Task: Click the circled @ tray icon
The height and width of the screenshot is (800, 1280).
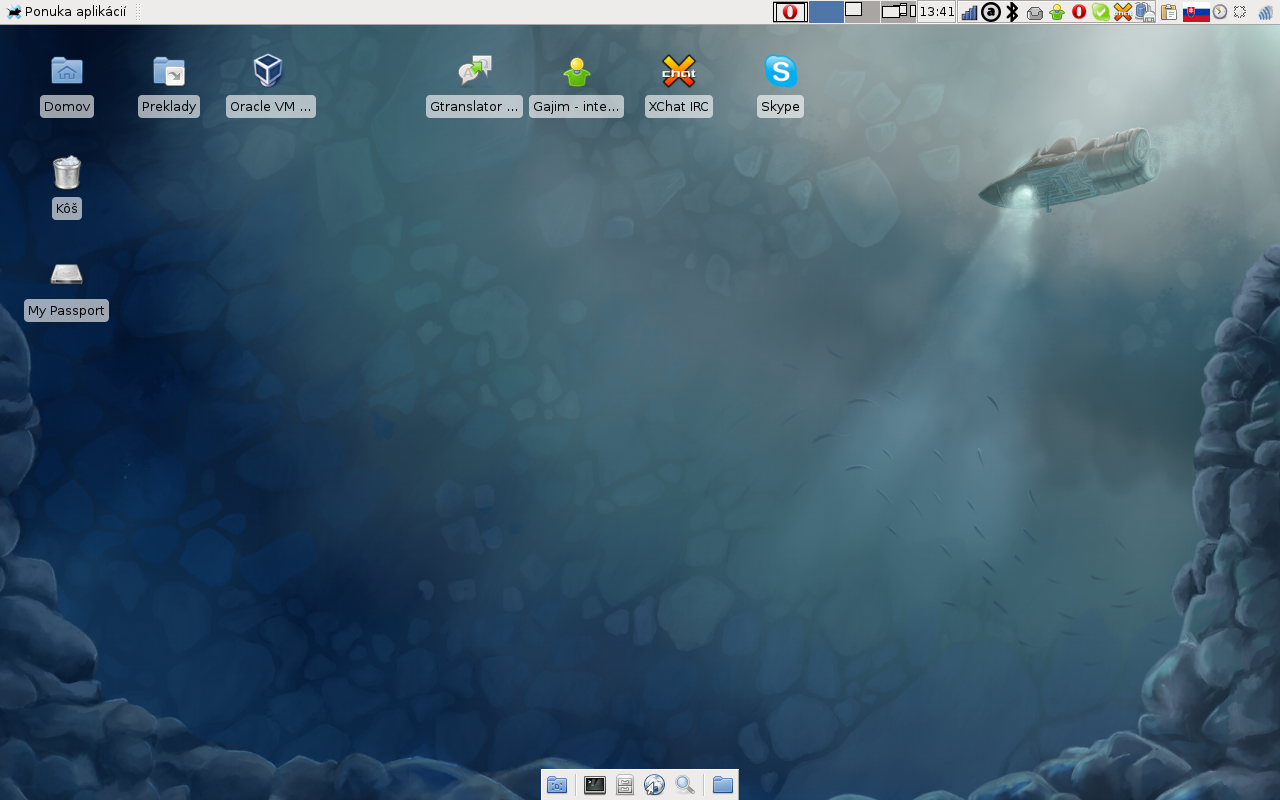Action: [x=991, y=12]
